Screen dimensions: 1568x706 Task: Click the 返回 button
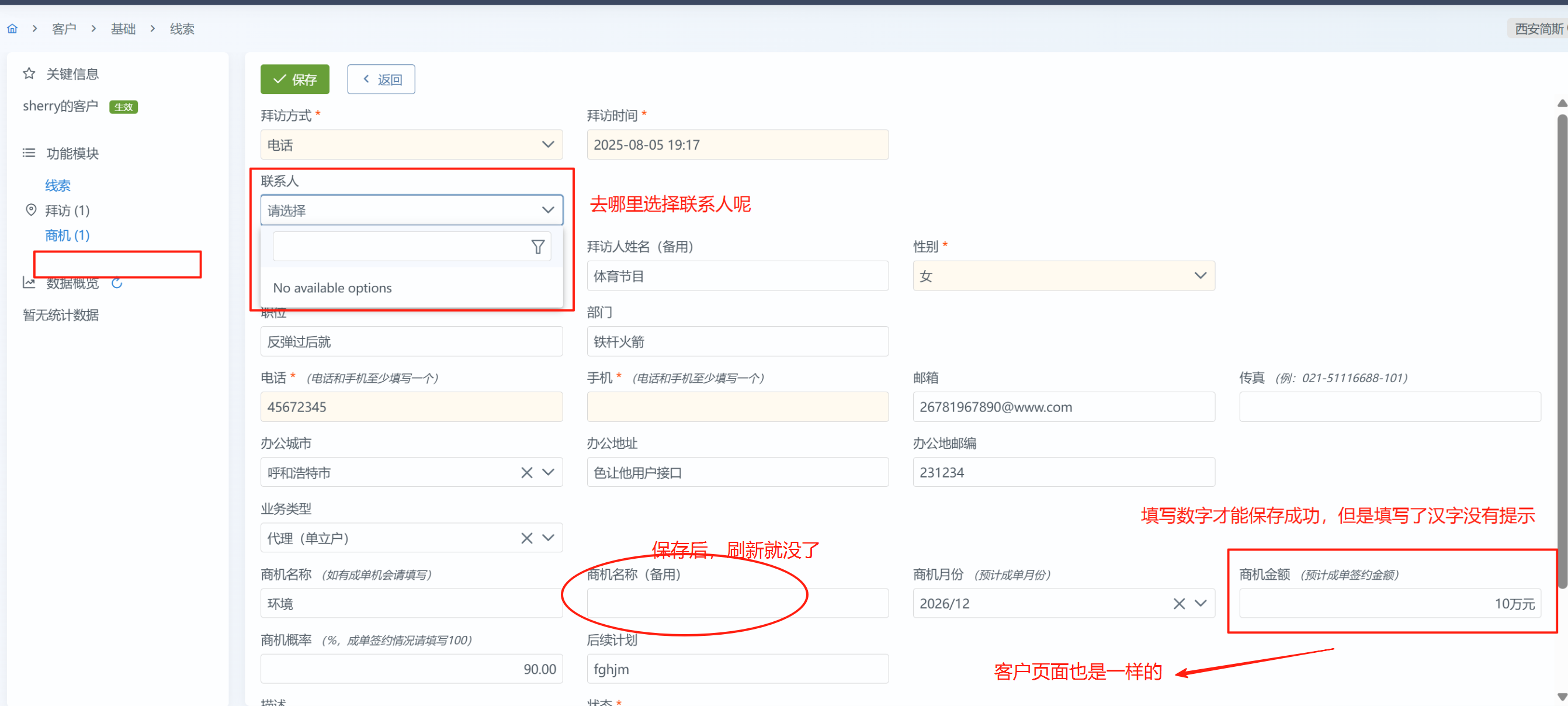[x=381, y=79]
